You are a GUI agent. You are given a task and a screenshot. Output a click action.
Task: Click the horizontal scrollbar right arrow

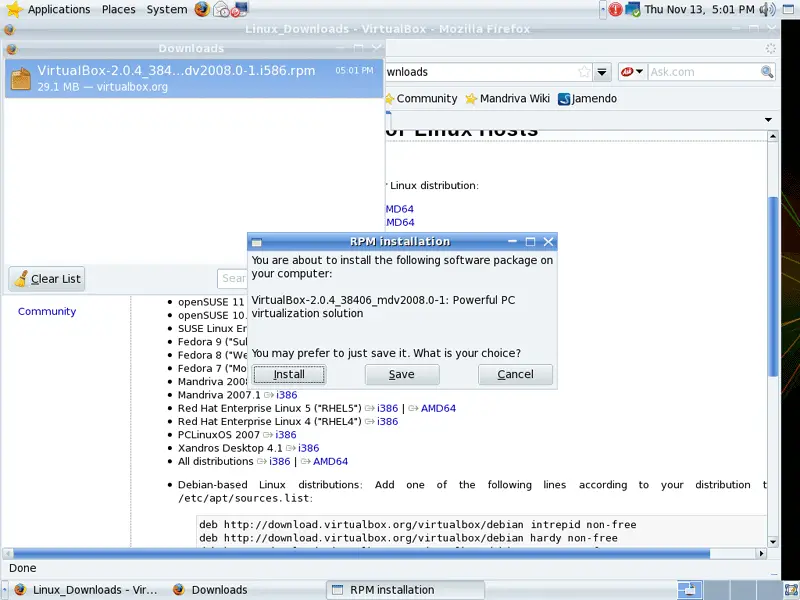(762, 554)
